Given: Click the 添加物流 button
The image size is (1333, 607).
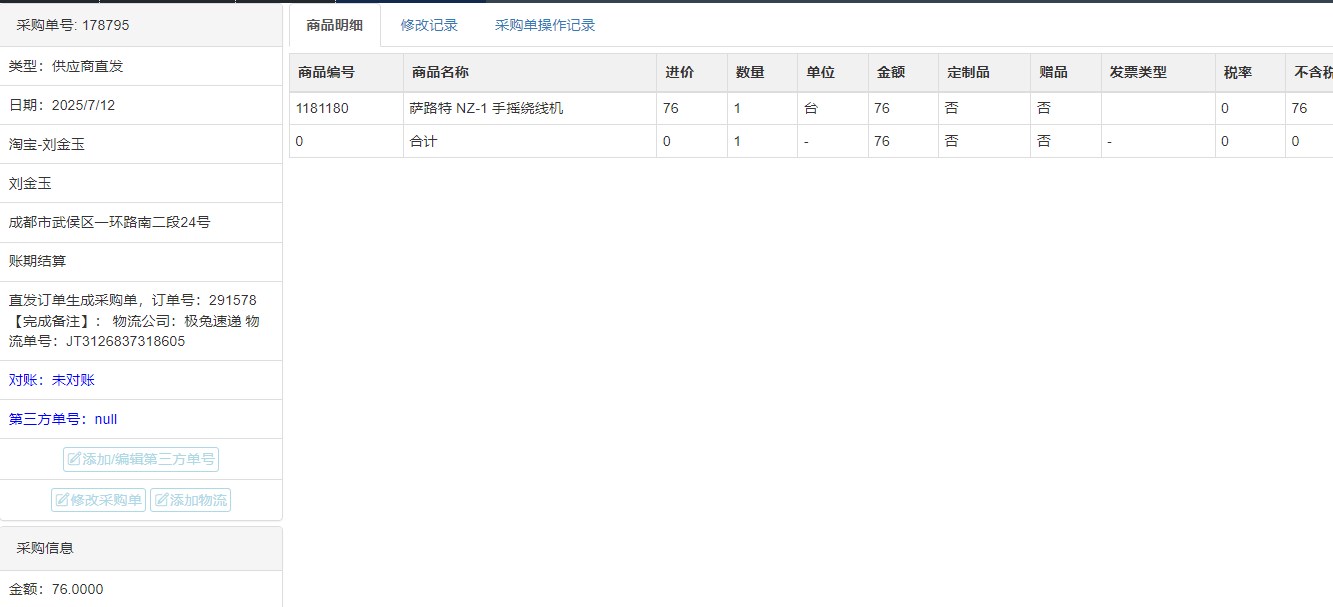Looking at the screenshot, I should [x=190, y=500].
